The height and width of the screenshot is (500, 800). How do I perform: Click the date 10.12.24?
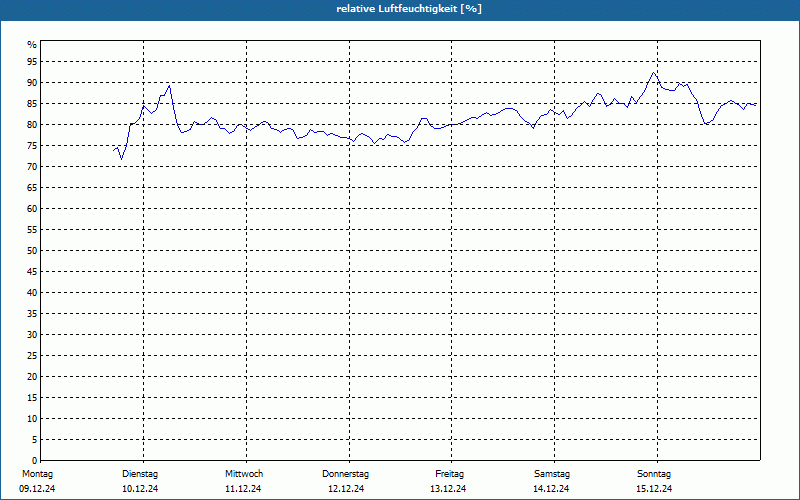point(140,489)
